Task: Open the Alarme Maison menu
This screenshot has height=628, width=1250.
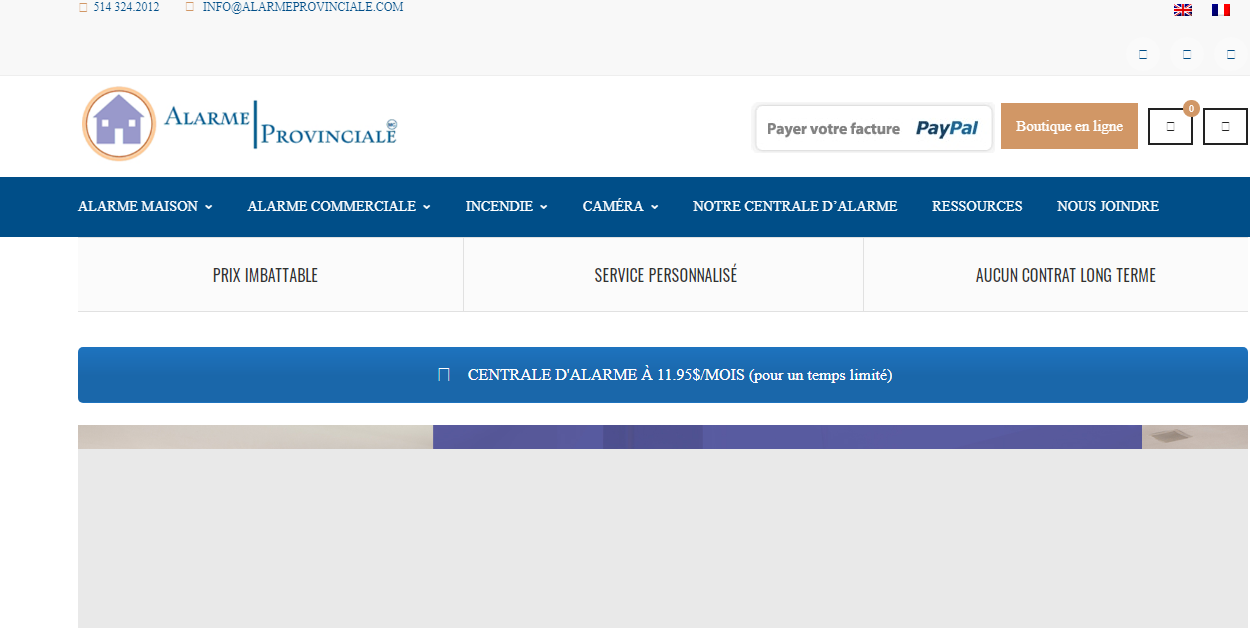Action: pyautogui.click(x=138, y=206)
